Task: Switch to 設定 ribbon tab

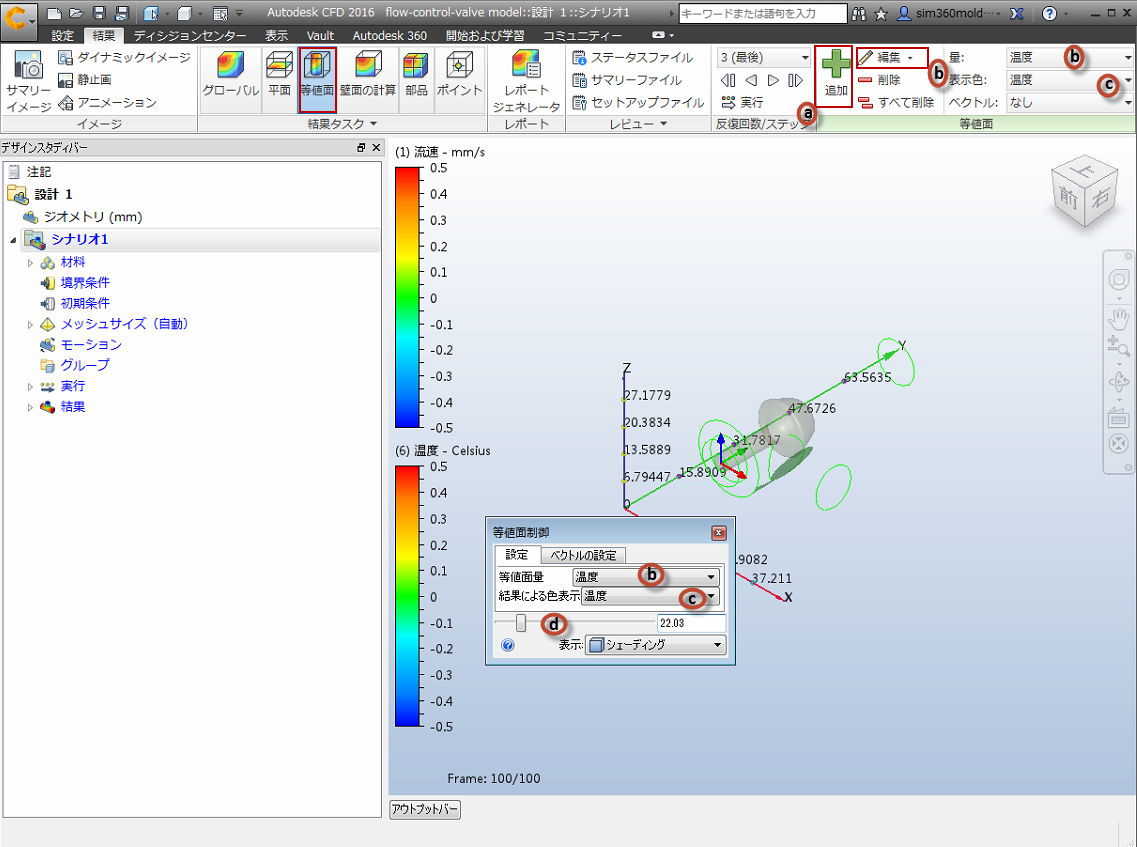Action: tap(62, 36)
